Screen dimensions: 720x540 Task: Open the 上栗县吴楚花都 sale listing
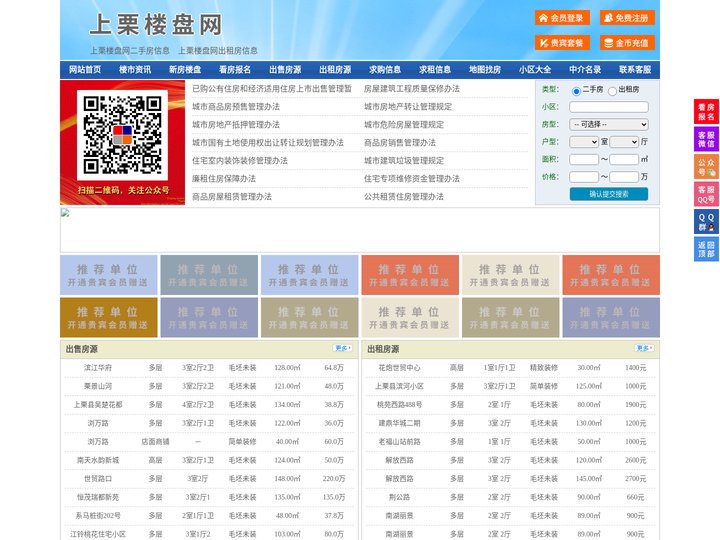[x=98, y=405]
